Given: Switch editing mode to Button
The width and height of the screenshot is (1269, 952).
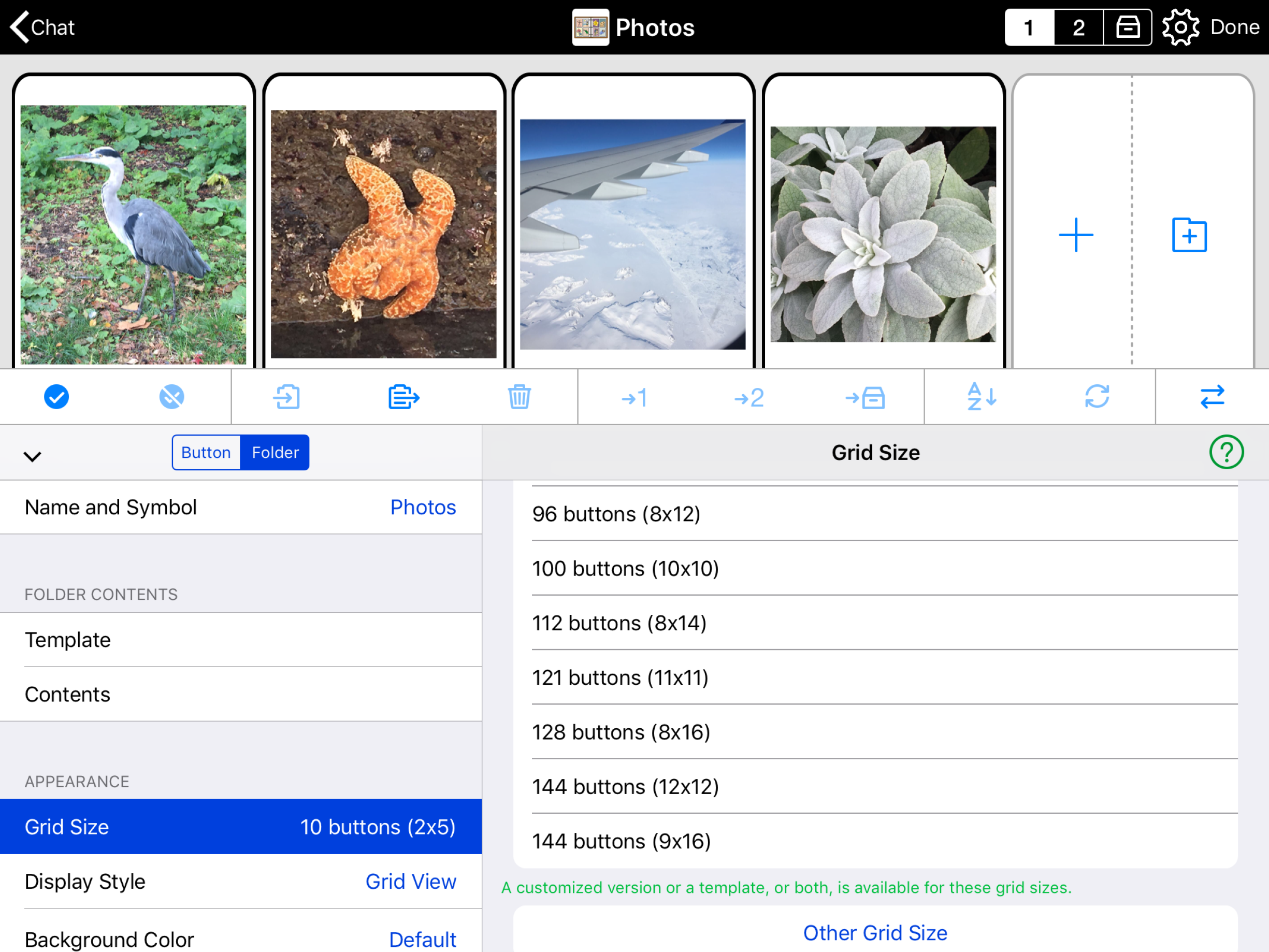Looking at the screenshot, I should click(x=206, y=452).
